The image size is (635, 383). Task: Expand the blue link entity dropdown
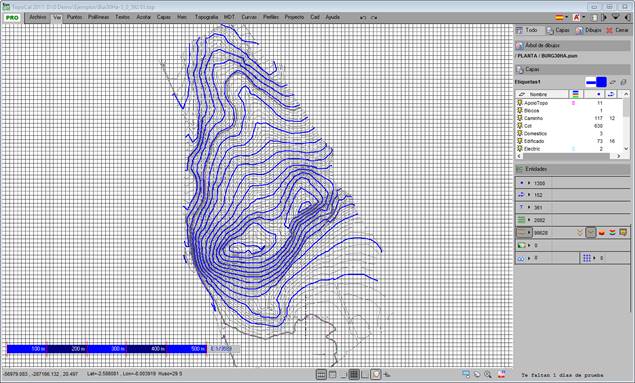click(x=529, y=258)
